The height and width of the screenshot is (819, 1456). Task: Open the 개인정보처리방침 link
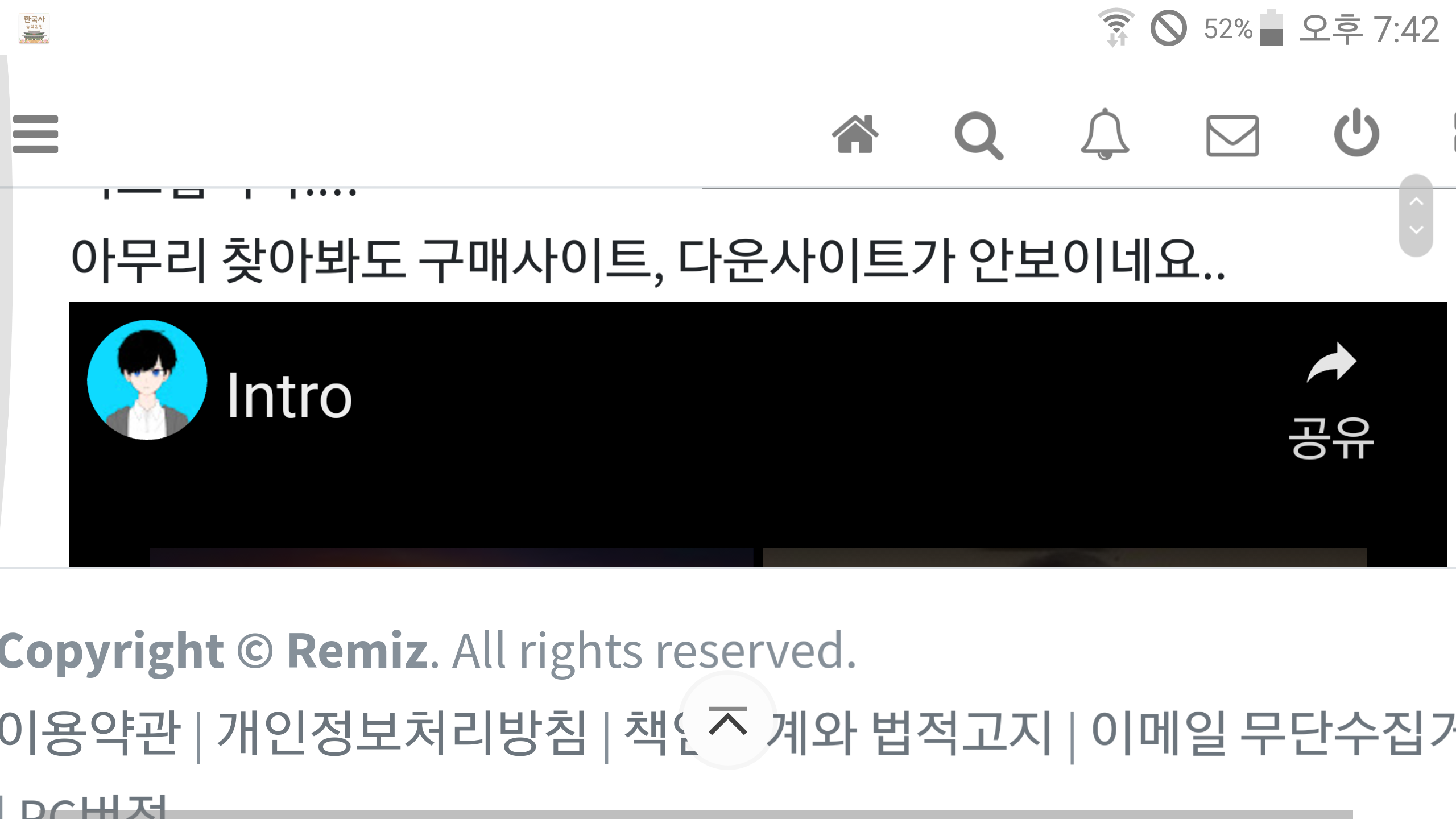click(402, 733)
